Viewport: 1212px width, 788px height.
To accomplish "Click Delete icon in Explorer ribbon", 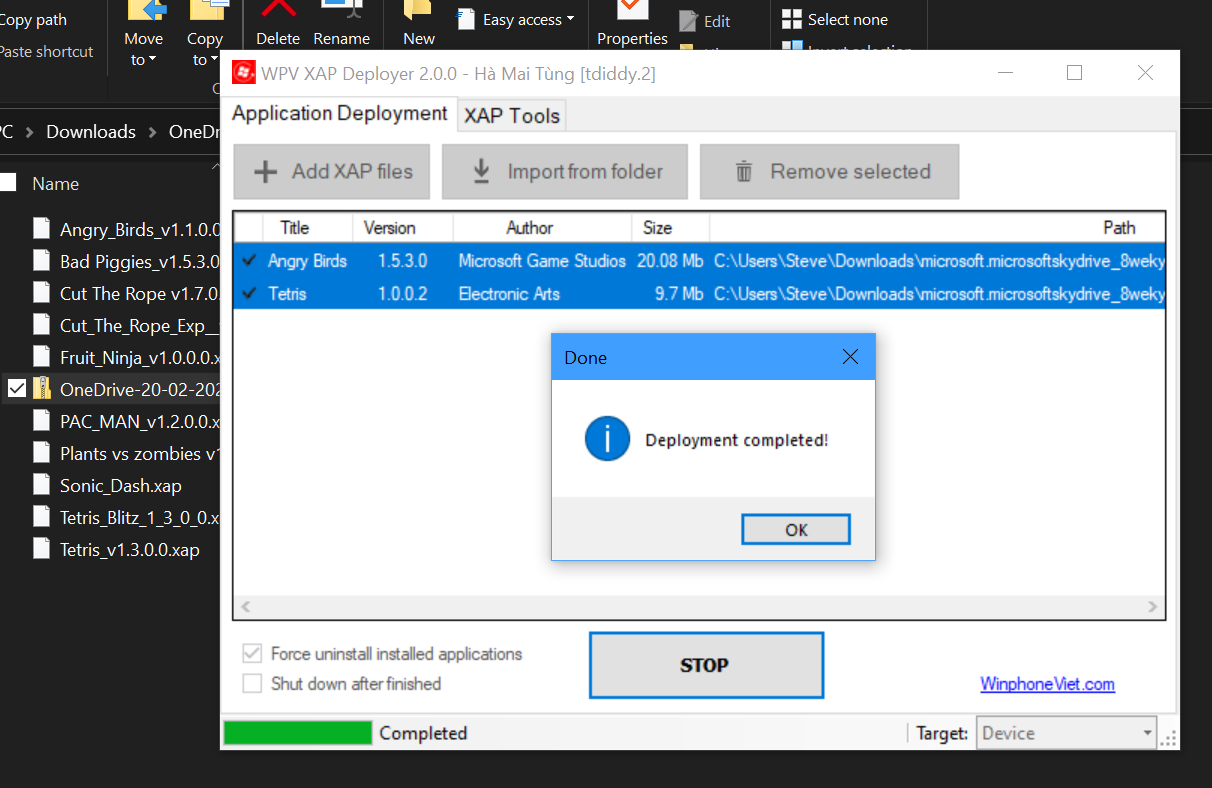I will tap(278, 10).
